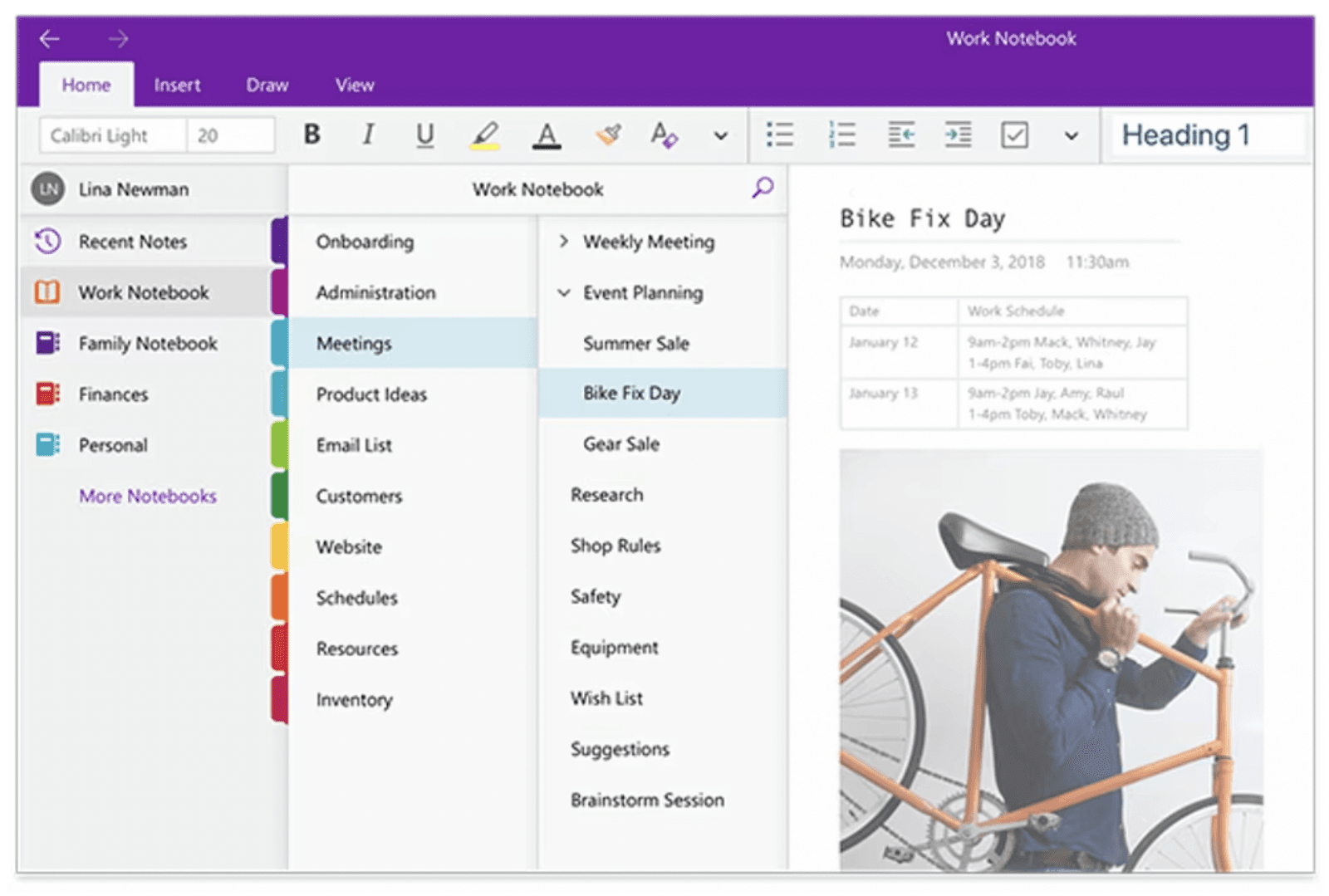The image size is (1329, 896).
Task: Click the Bike Fix Day page title
Action: (923, 218)
